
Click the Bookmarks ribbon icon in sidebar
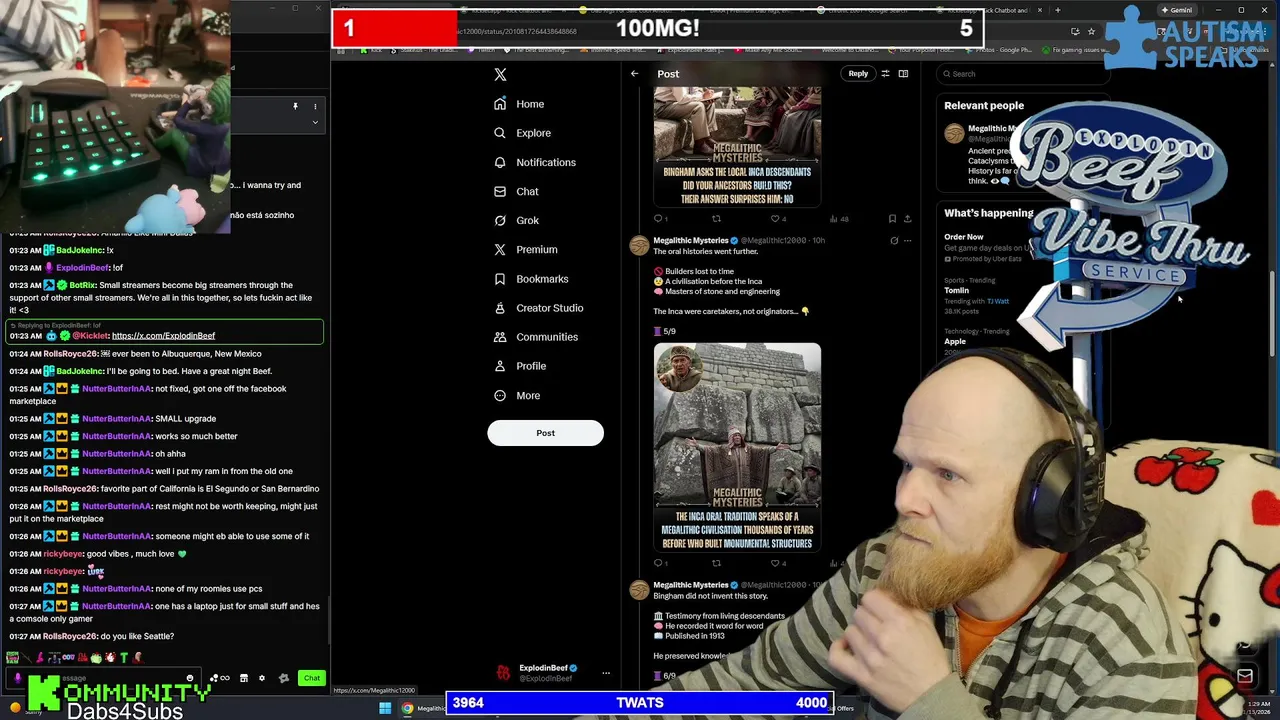(x=500, y=279)
